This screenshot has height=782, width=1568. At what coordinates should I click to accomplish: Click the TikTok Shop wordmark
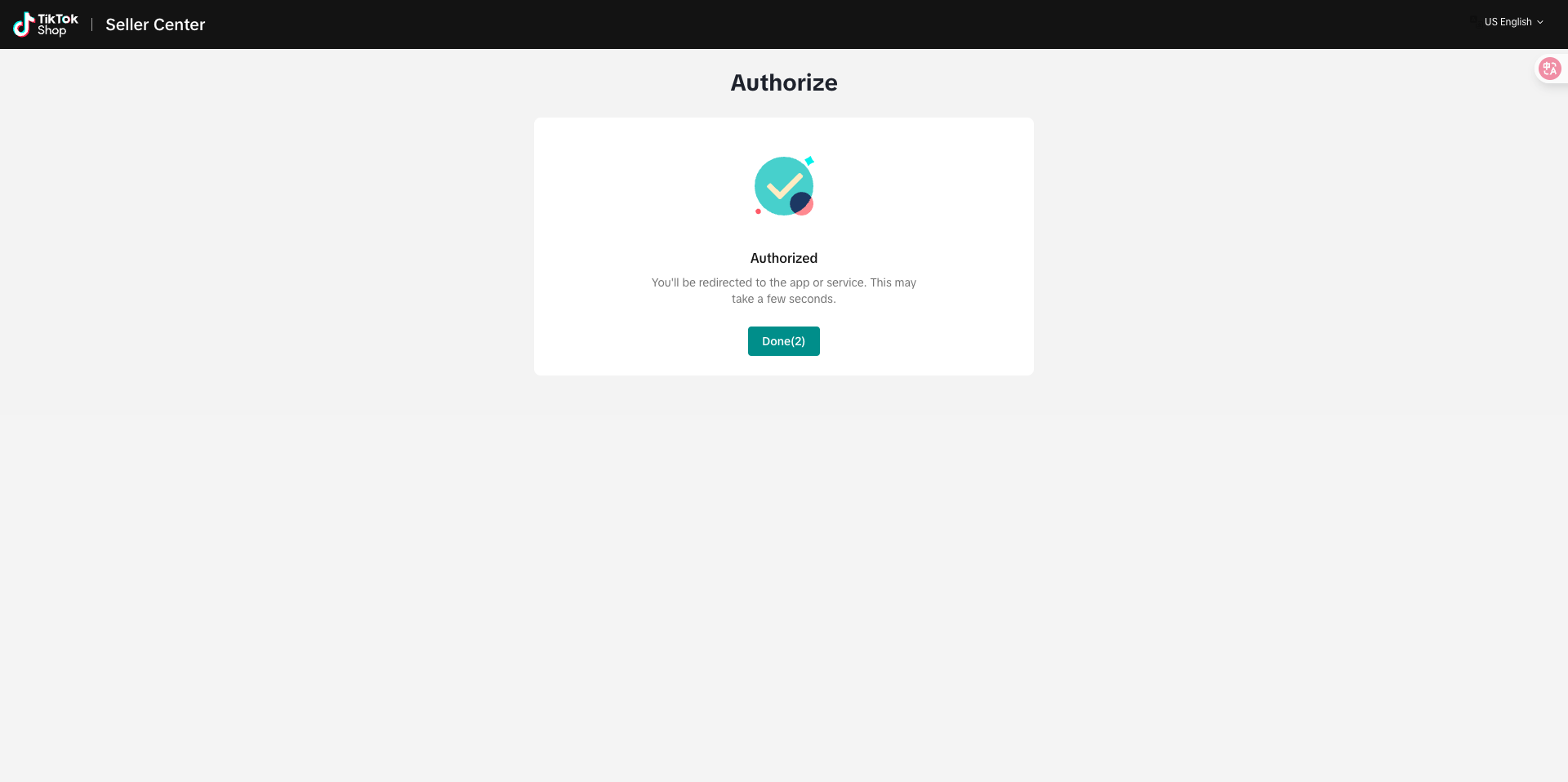(57, 24)
